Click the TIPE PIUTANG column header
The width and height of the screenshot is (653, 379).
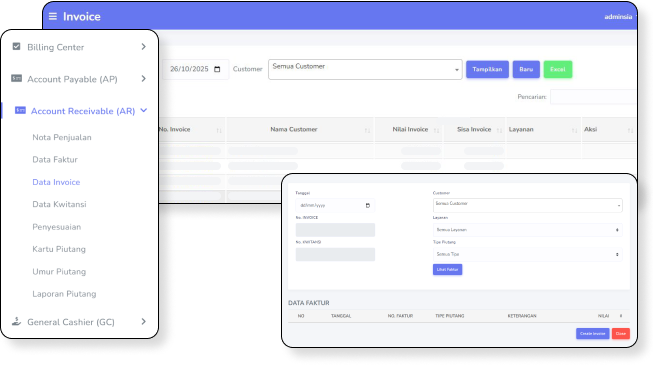point(450,316)
